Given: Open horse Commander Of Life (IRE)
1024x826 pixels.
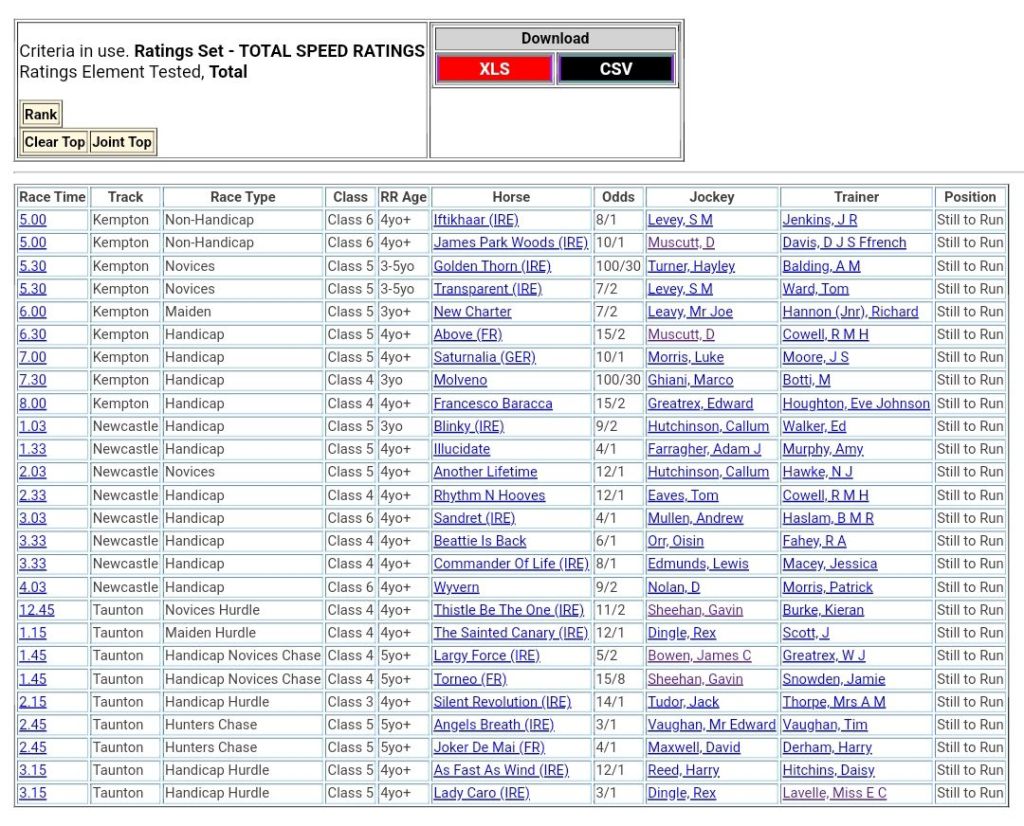Looking at the screenshot, I should (510, 564).
